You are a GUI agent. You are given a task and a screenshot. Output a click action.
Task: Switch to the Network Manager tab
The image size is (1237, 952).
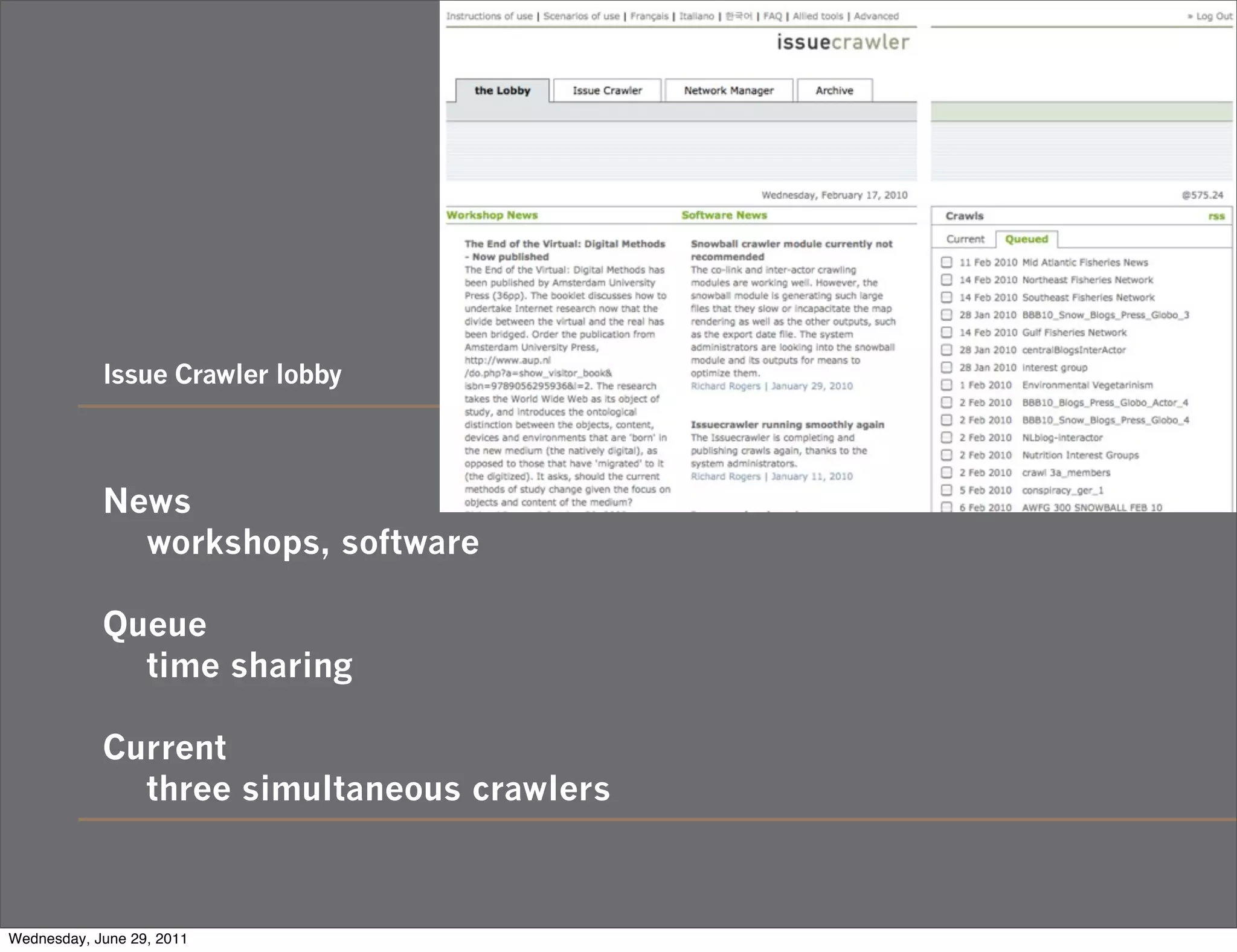[728, 91]
